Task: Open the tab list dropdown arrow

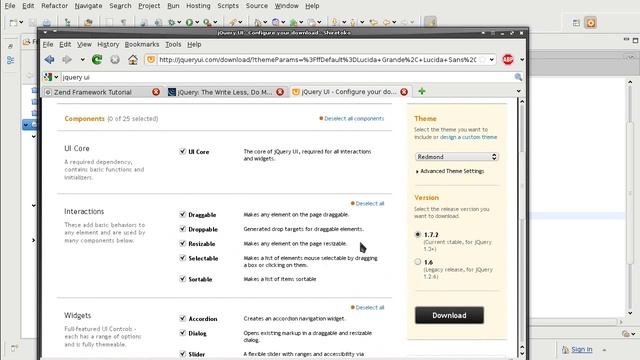Action: pyautogui.click(x=518, y=91)
